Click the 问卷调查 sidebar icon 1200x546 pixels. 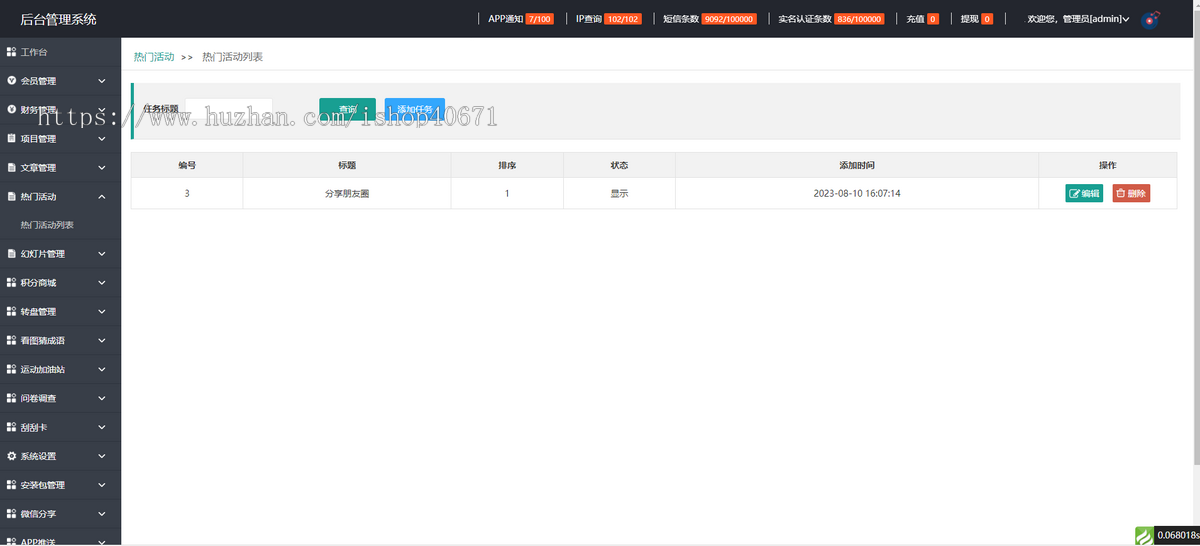click(x=11, y=399)
